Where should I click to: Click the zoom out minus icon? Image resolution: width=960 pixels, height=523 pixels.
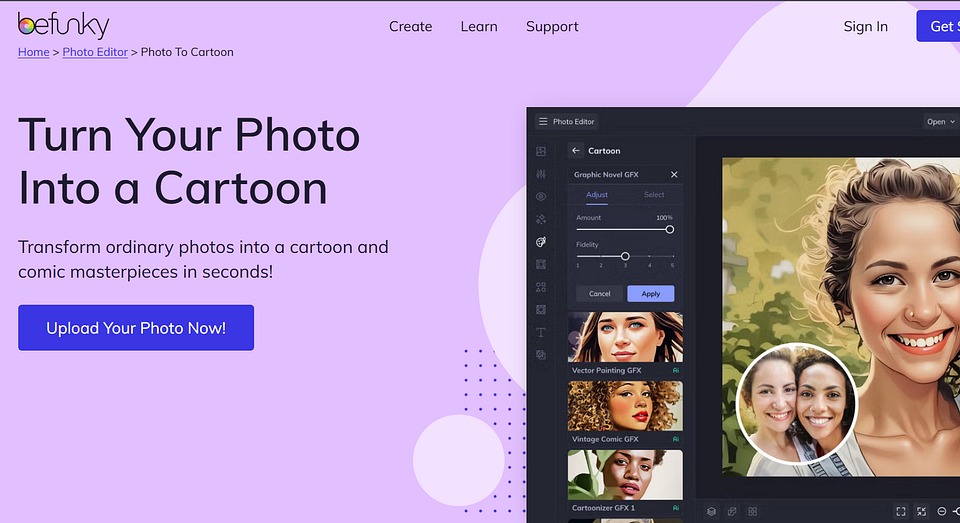click(942, 511)
